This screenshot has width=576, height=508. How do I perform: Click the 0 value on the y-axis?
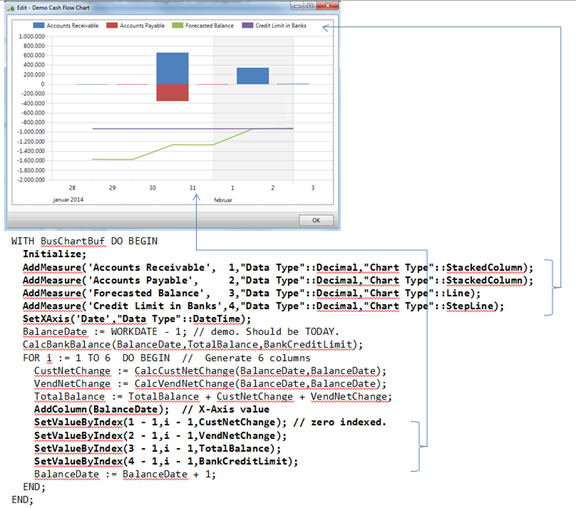coord(43,84)
